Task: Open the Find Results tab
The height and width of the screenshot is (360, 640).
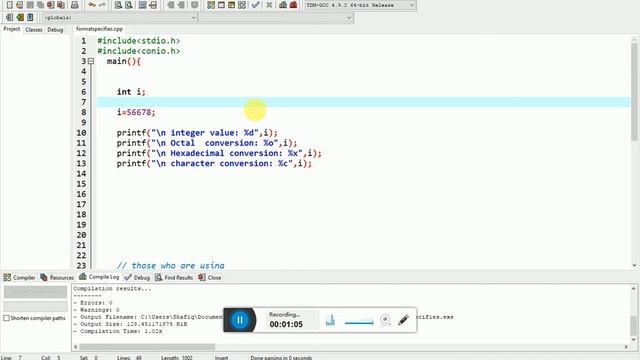Action: point(174,278)
